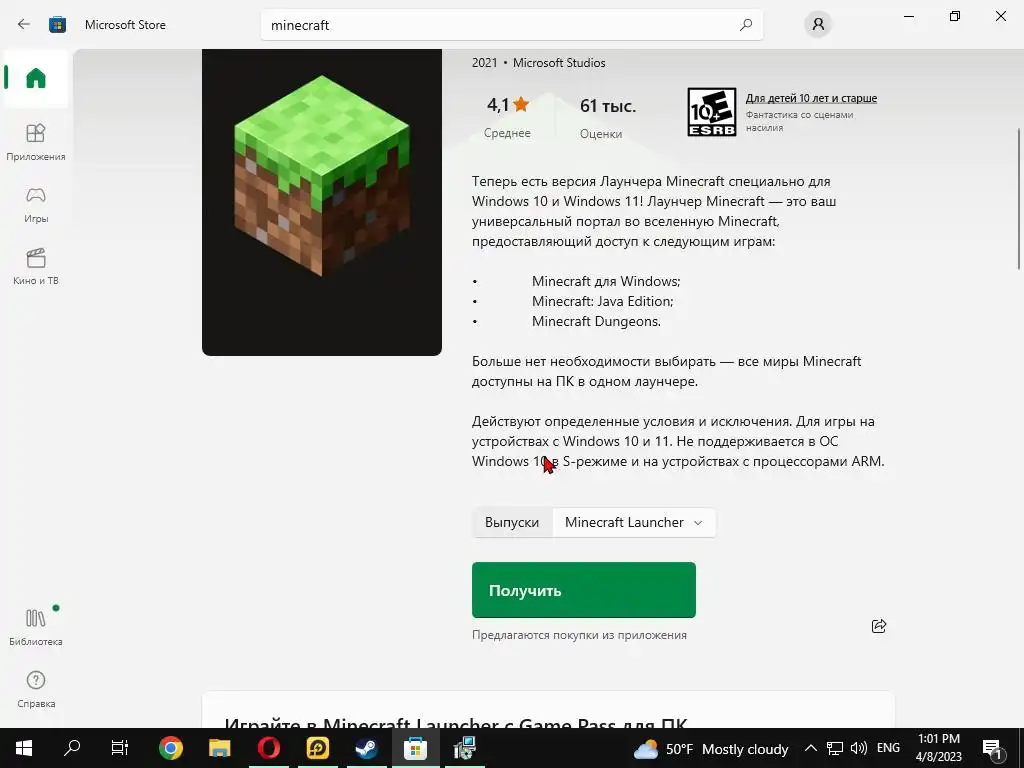
Task: Click the 'Выпуски' label
Action: click(x=512, y=522)
